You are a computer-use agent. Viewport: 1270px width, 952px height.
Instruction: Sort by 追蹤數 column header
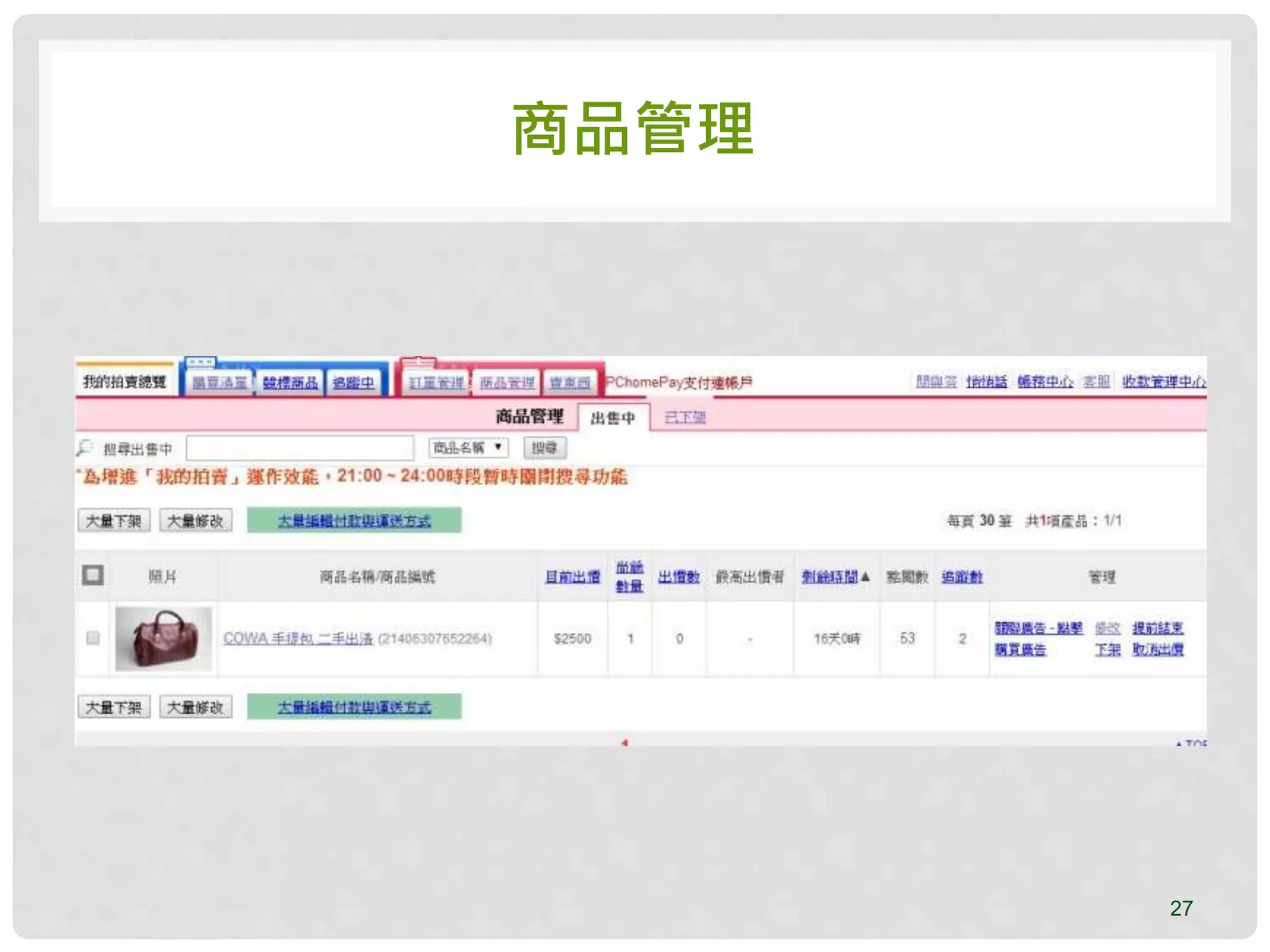pyautogui.click(x=962, y=577)
